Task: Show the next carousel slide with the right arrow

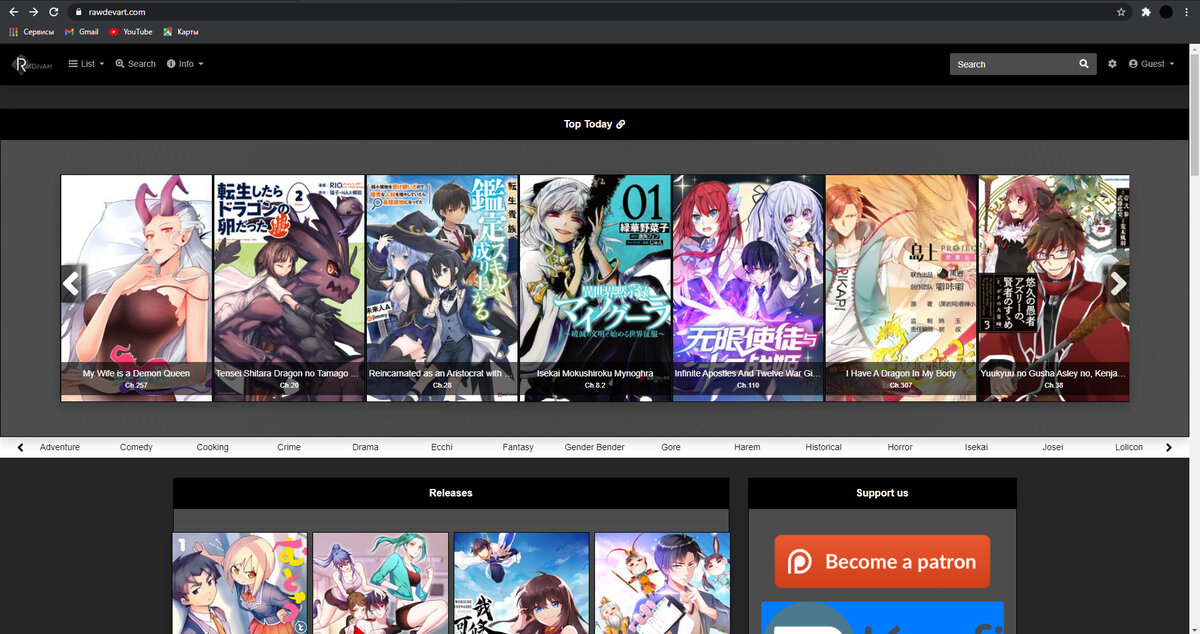Action: (x=1119, y=284)
